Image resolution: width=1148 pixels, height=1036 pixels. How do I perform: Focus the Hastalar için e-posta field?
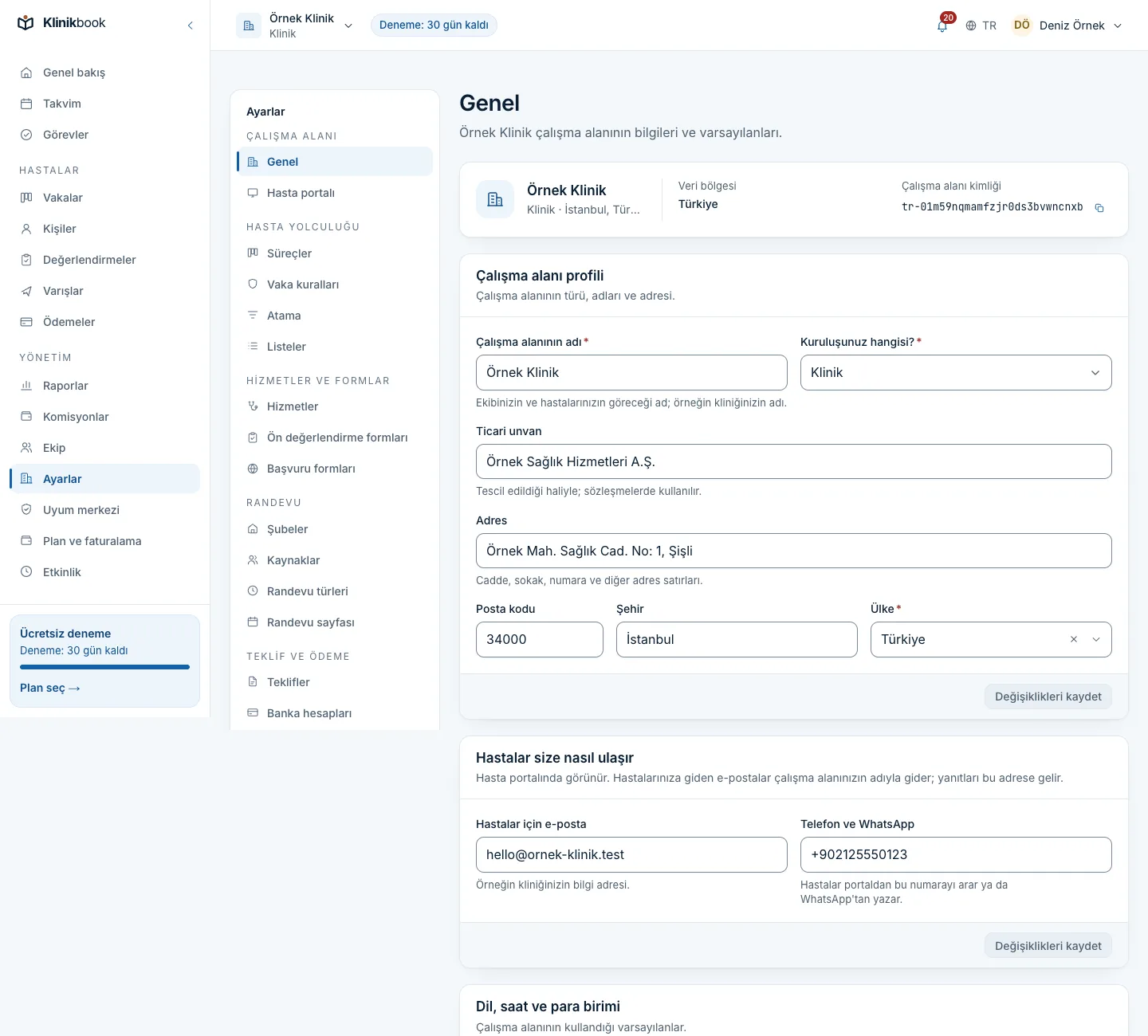click(x=631, y=854)
